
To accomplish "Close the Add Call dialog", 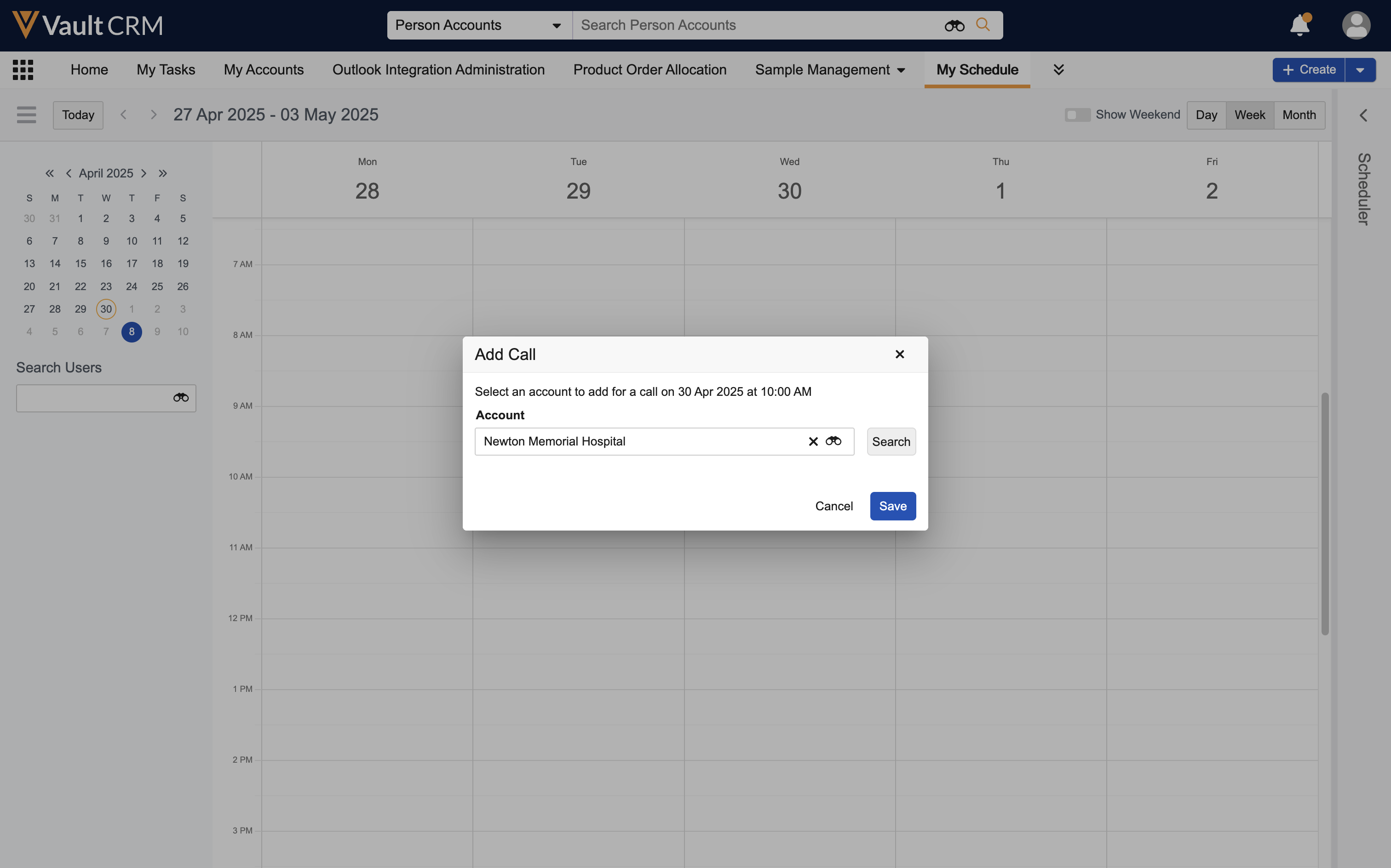I will (899, 354).
